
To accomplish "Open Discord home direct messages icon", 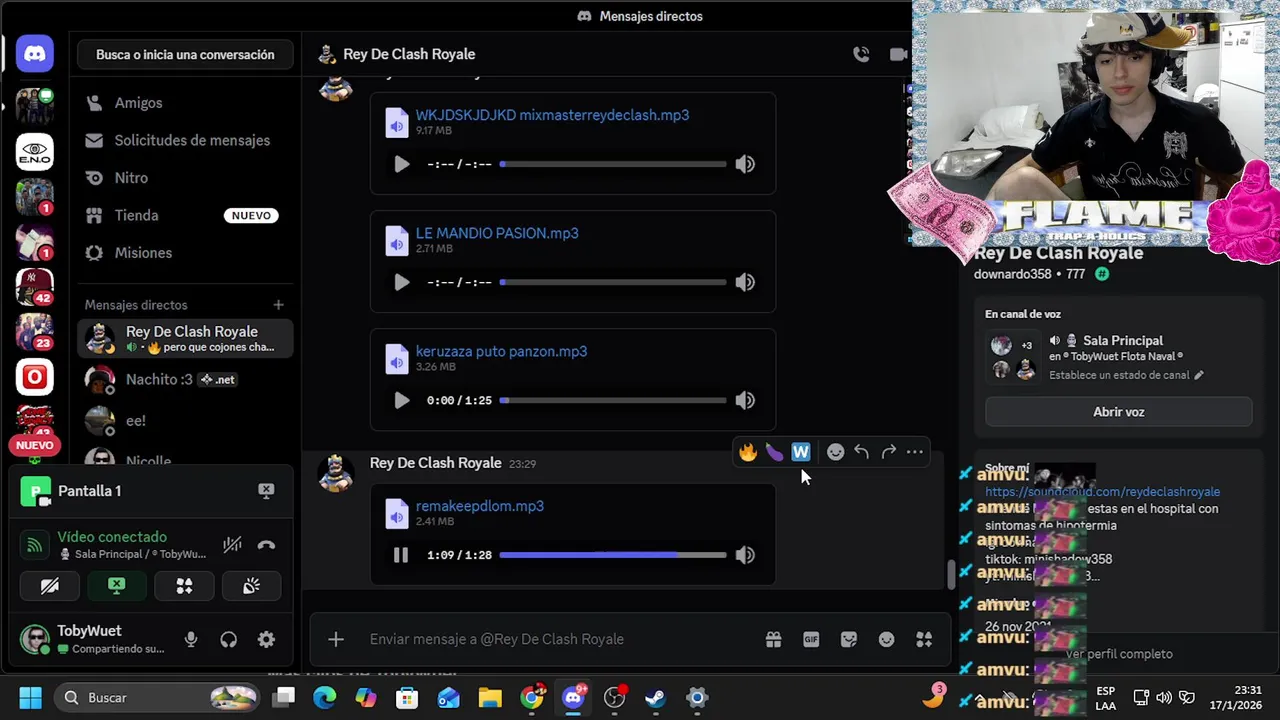I will coord(35,53).
